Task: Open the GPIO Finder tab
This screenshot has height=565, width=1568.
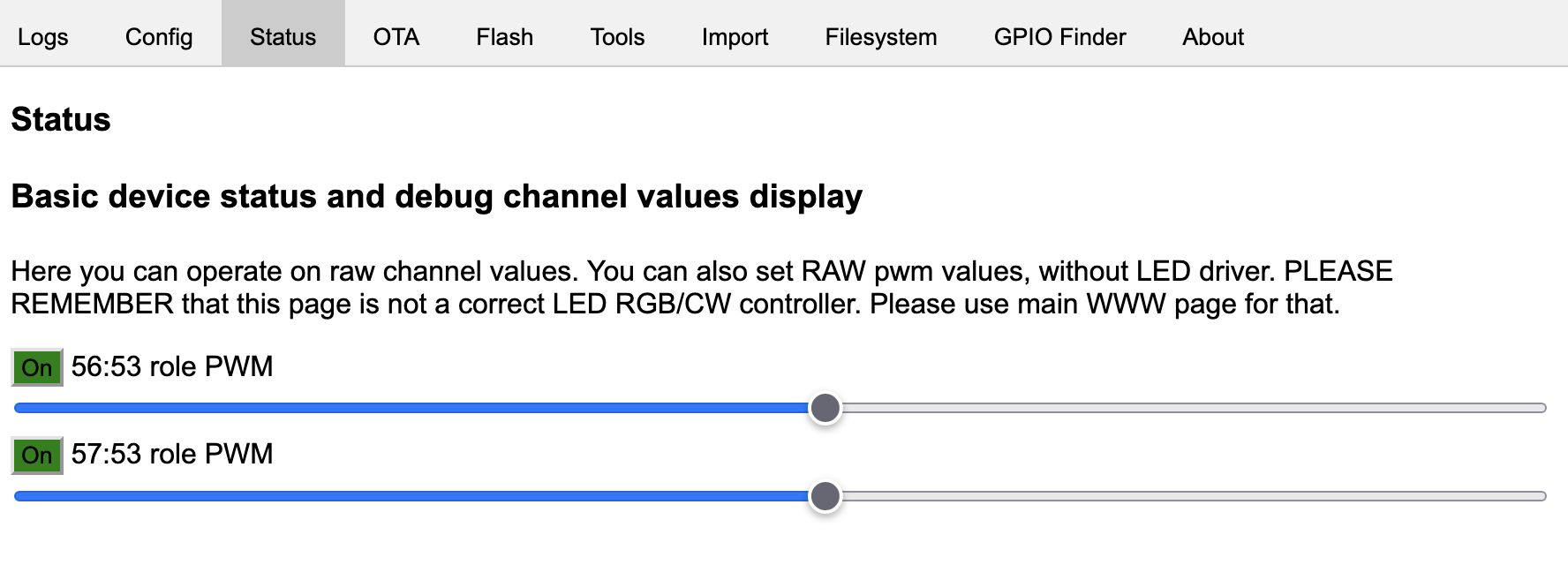Action: (x=1060, y=36)
